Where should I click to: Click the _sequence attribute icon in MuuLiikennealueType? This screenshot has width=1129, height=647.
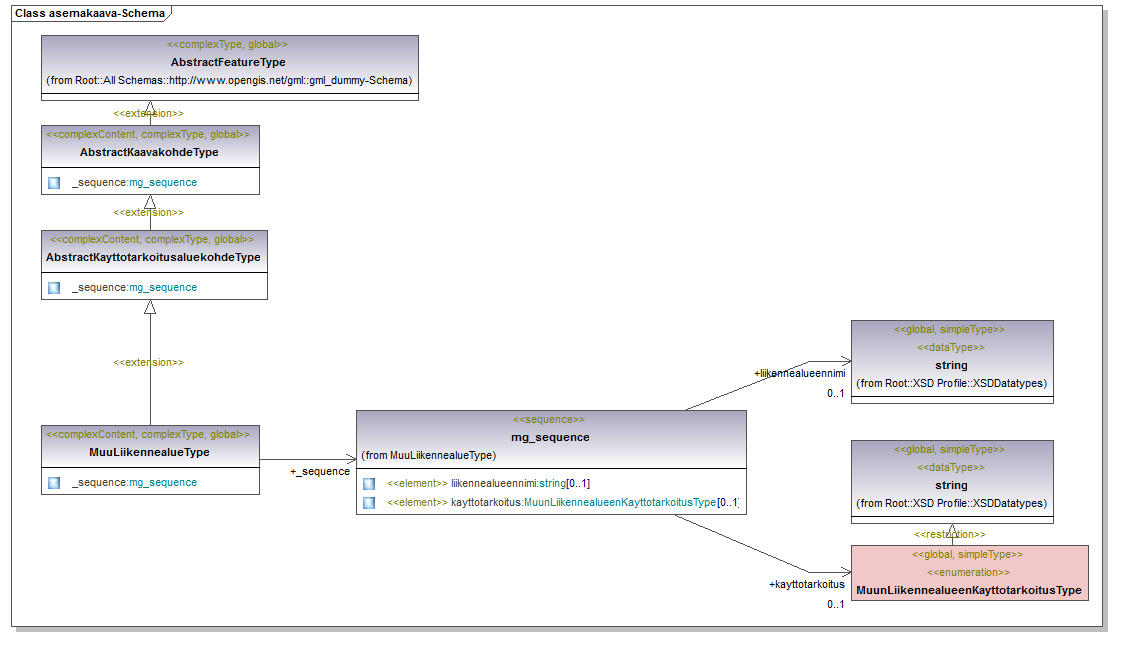(x=54, y=483)
